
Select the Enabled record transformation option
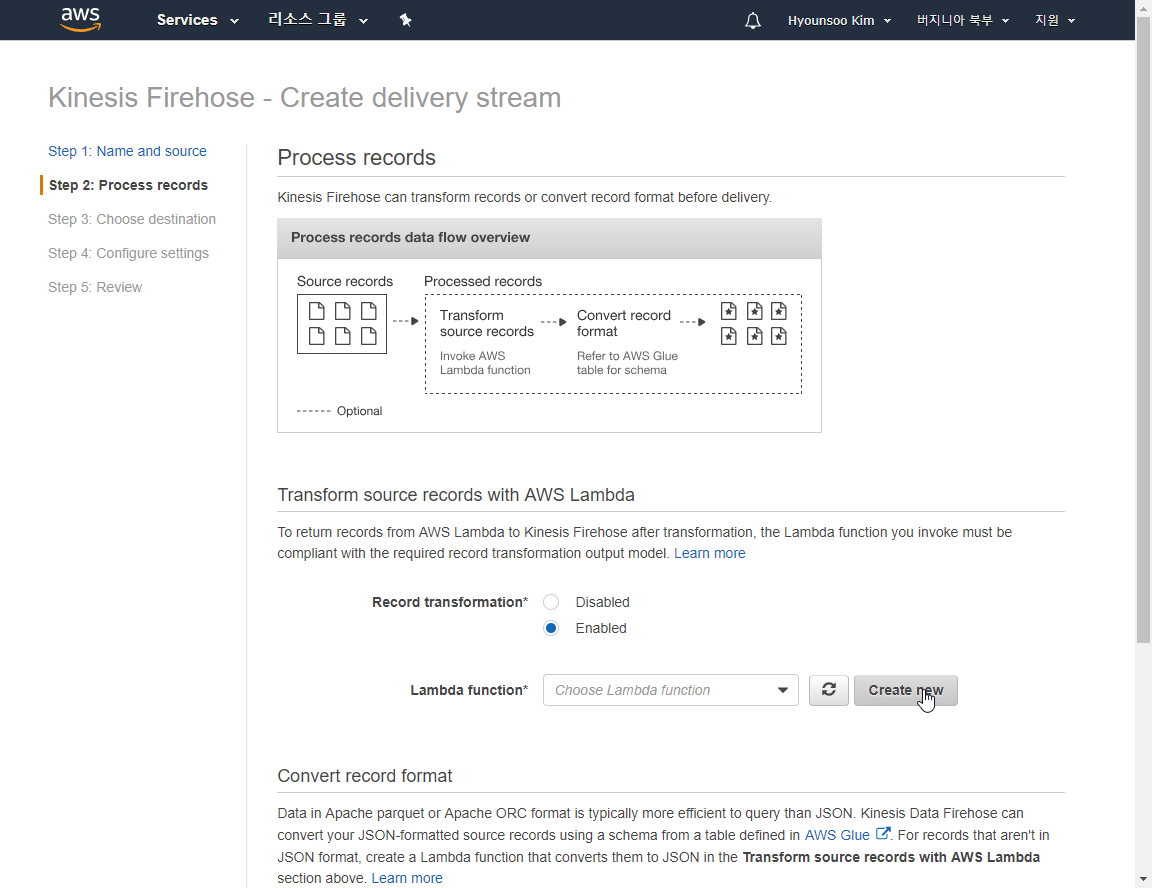coord(551,628)
